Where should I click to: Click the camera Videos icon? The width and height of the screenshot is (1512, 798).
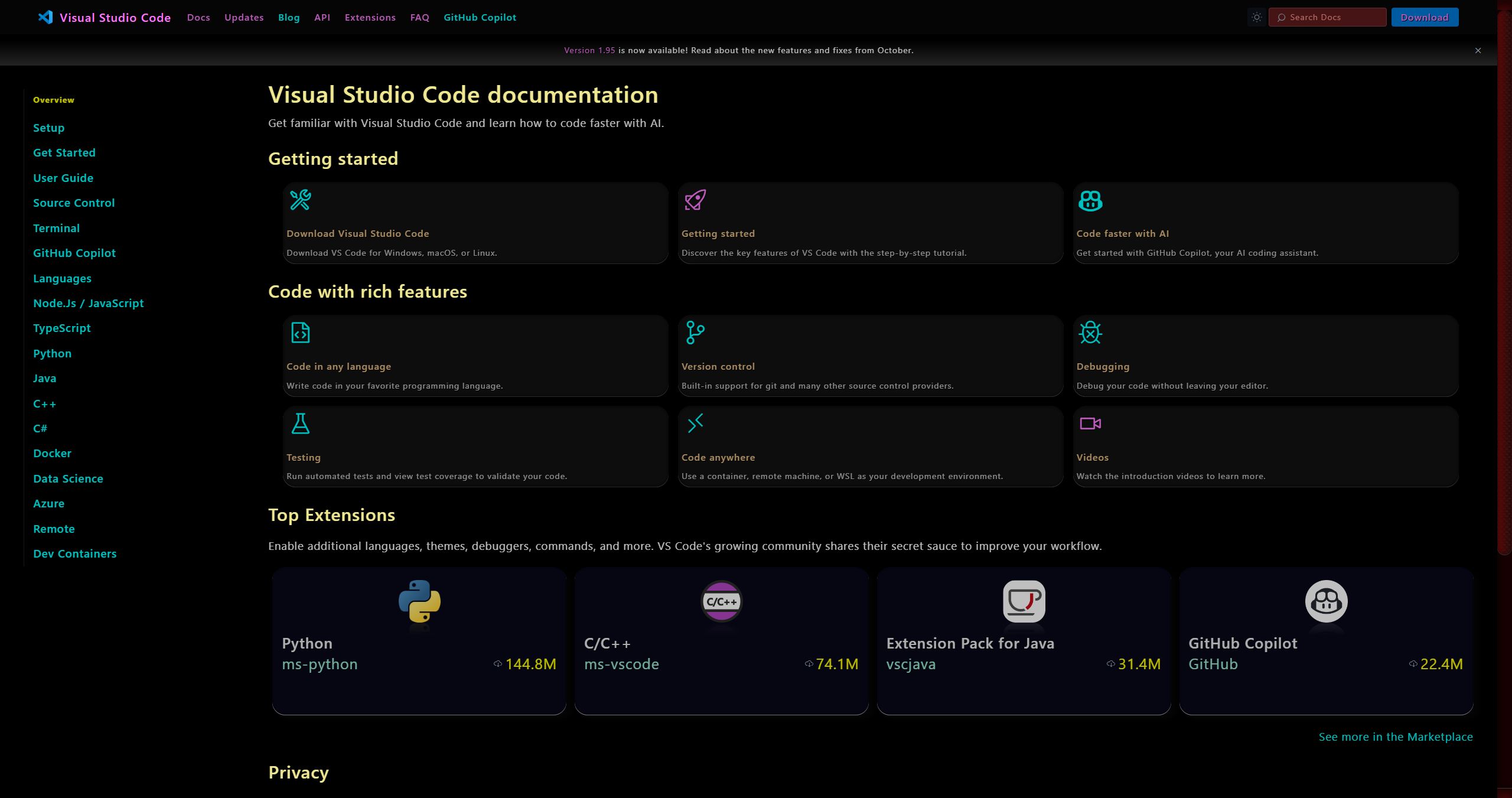click(x=1090, y=424)
